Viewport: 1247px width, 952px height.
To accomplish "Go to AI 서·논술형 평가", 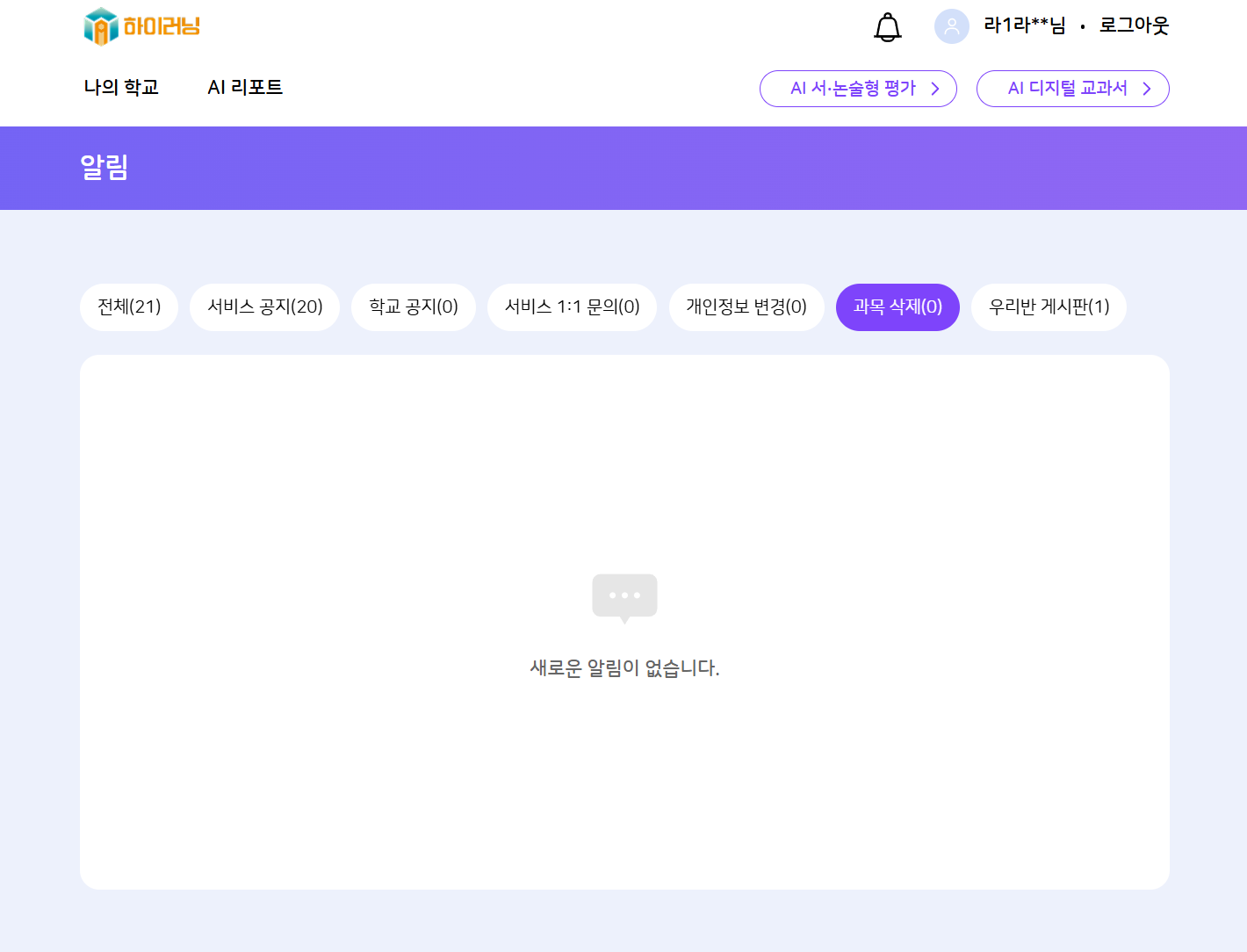I will (x=852, y=89).
